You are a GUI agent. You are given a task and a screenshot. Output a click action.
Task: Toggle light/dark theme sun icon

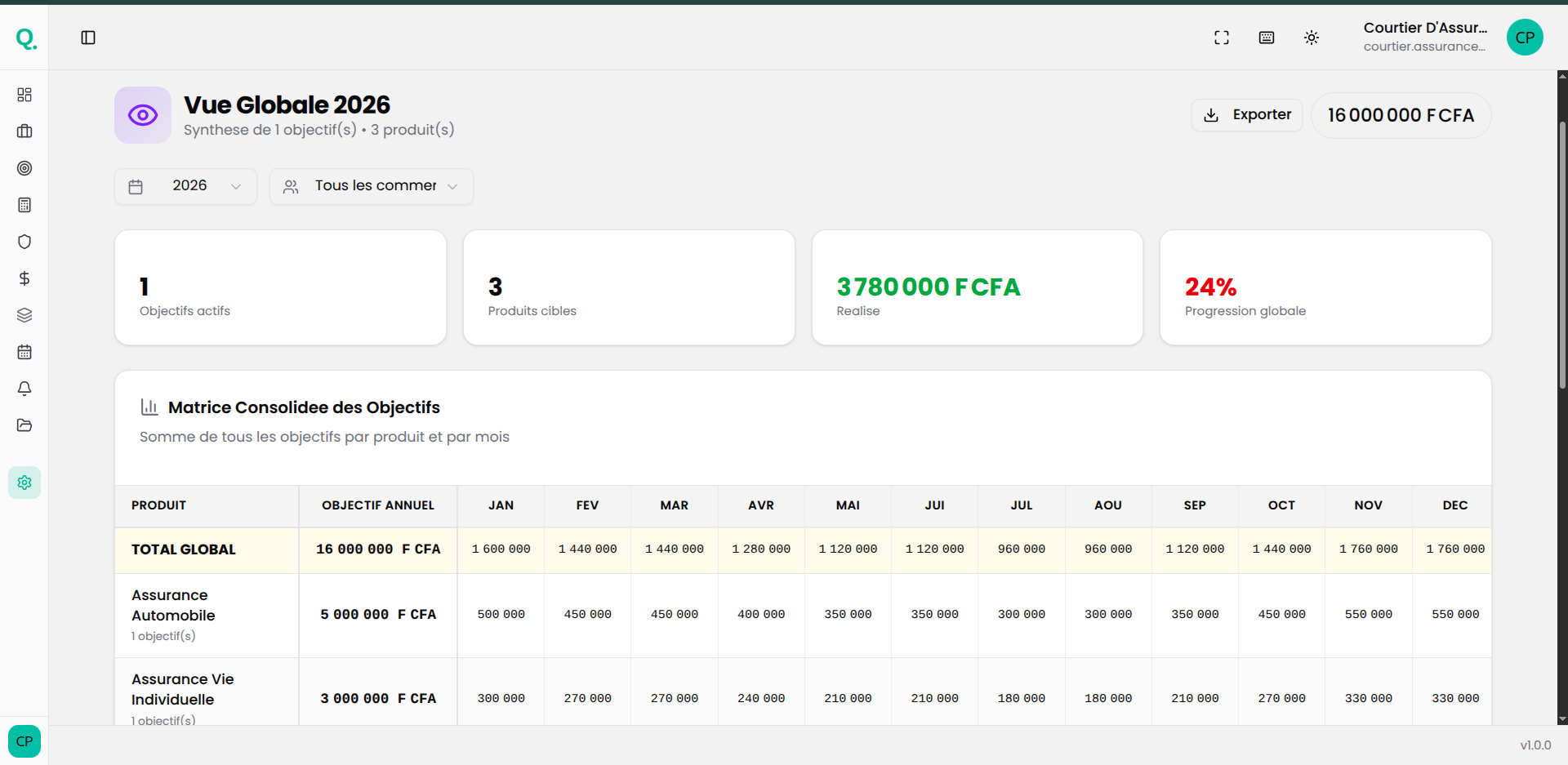pyautogui.click(x=1311, y=38)
